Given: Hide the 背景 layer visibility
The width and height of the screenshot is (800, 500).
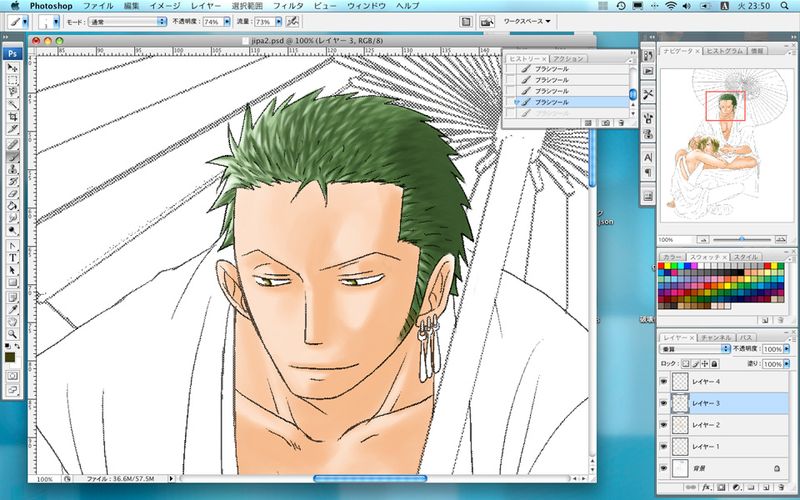Looking at the screenshot, I should click(x=664, y=468).
